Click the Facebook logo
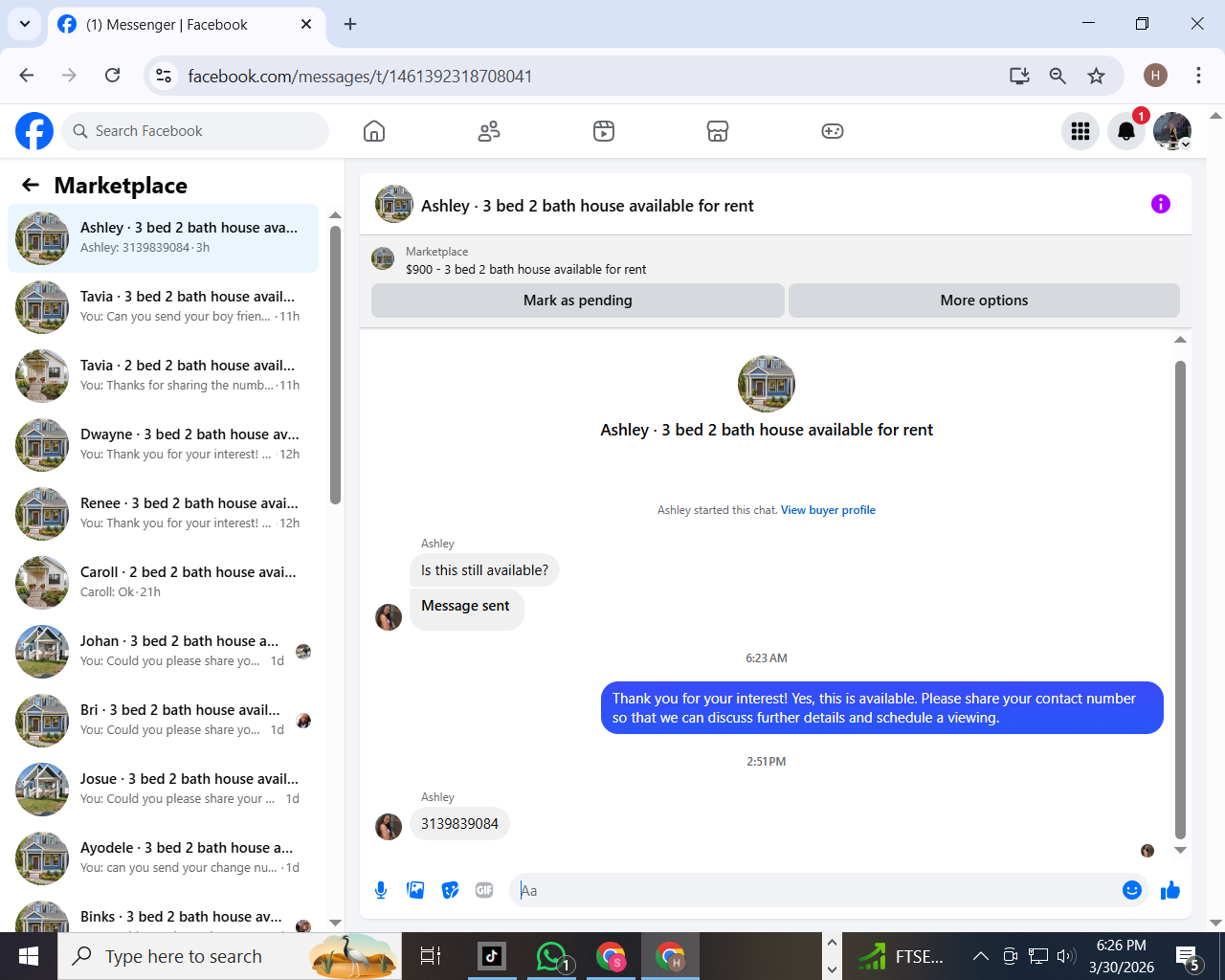This screenshot has width=1225, height=980. [x=34, y=131]
